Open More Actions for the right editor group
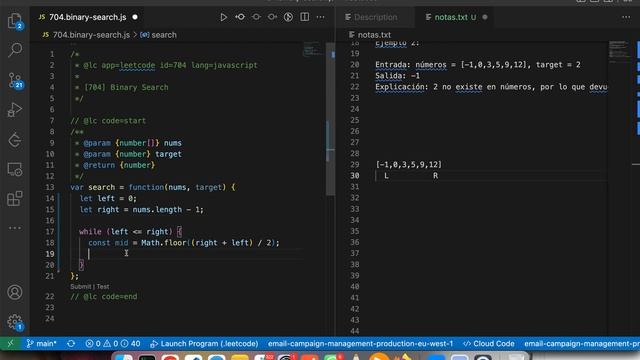This screenshot has width=640, height=360. pyautogui.click(x=626, y=17)
